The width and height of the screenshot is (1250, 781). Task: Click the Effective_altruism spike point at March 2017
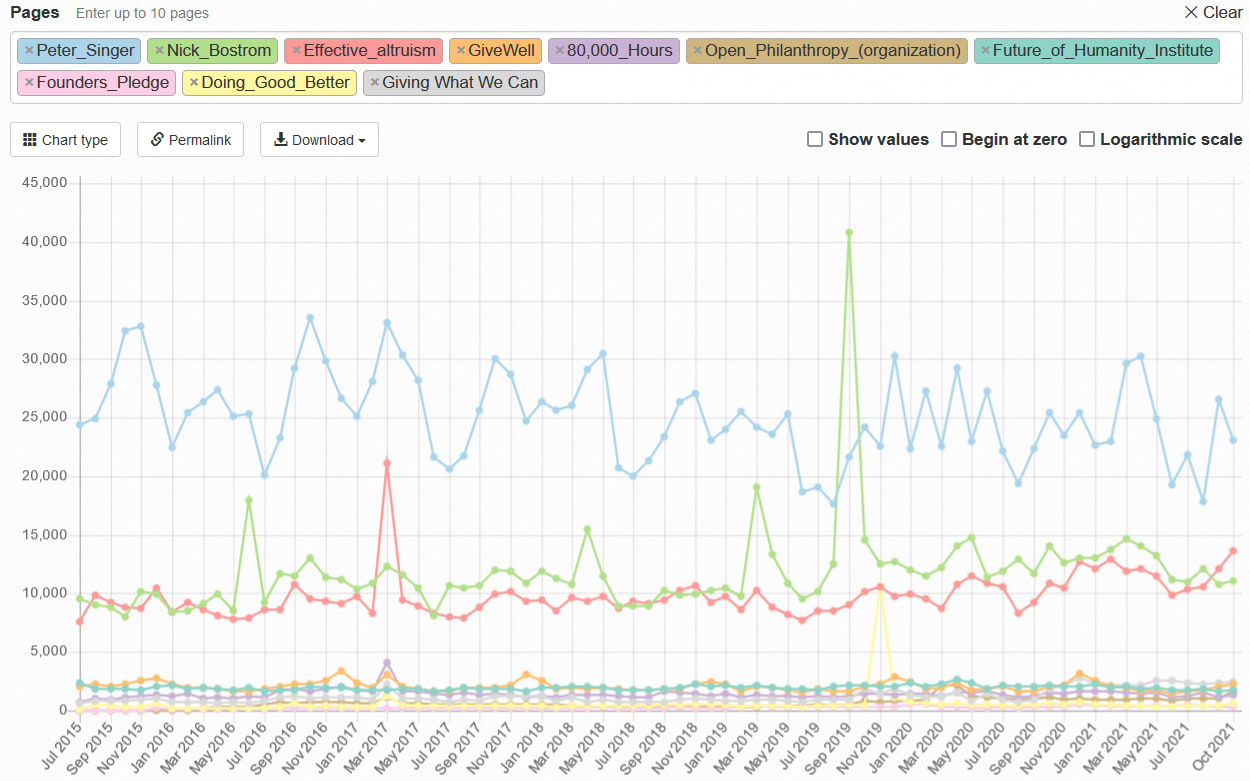(x=387, y=463)
